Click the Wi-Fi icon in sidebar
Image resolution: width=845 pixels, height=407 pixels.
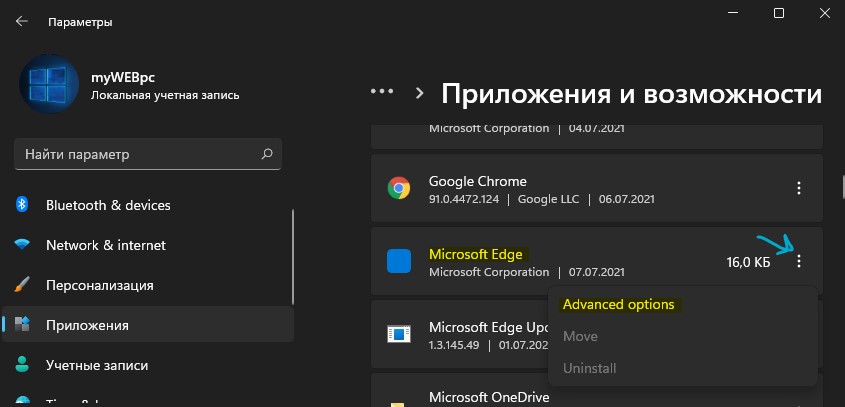click(22, 245)
